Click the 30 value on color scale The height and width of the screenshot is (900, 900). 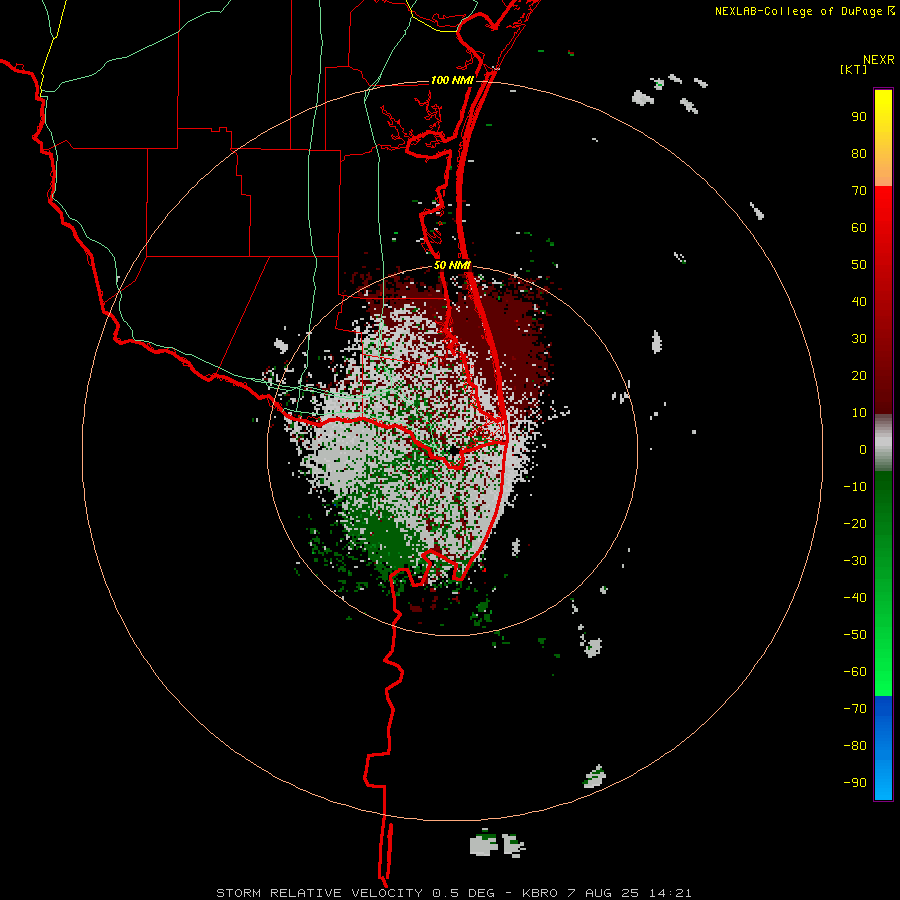859,339
